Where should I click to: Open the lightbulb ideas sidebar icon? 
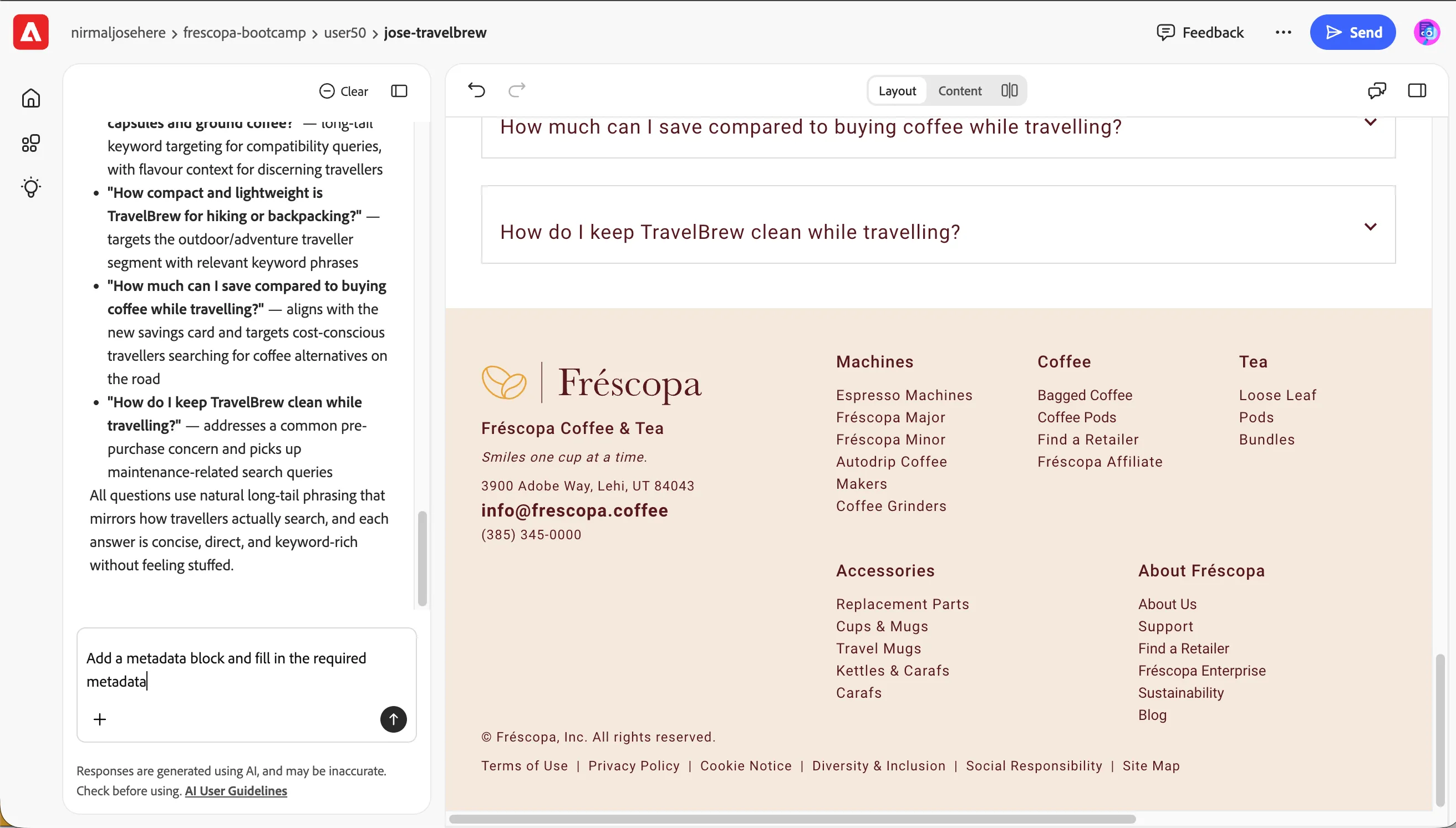point(30,187)
